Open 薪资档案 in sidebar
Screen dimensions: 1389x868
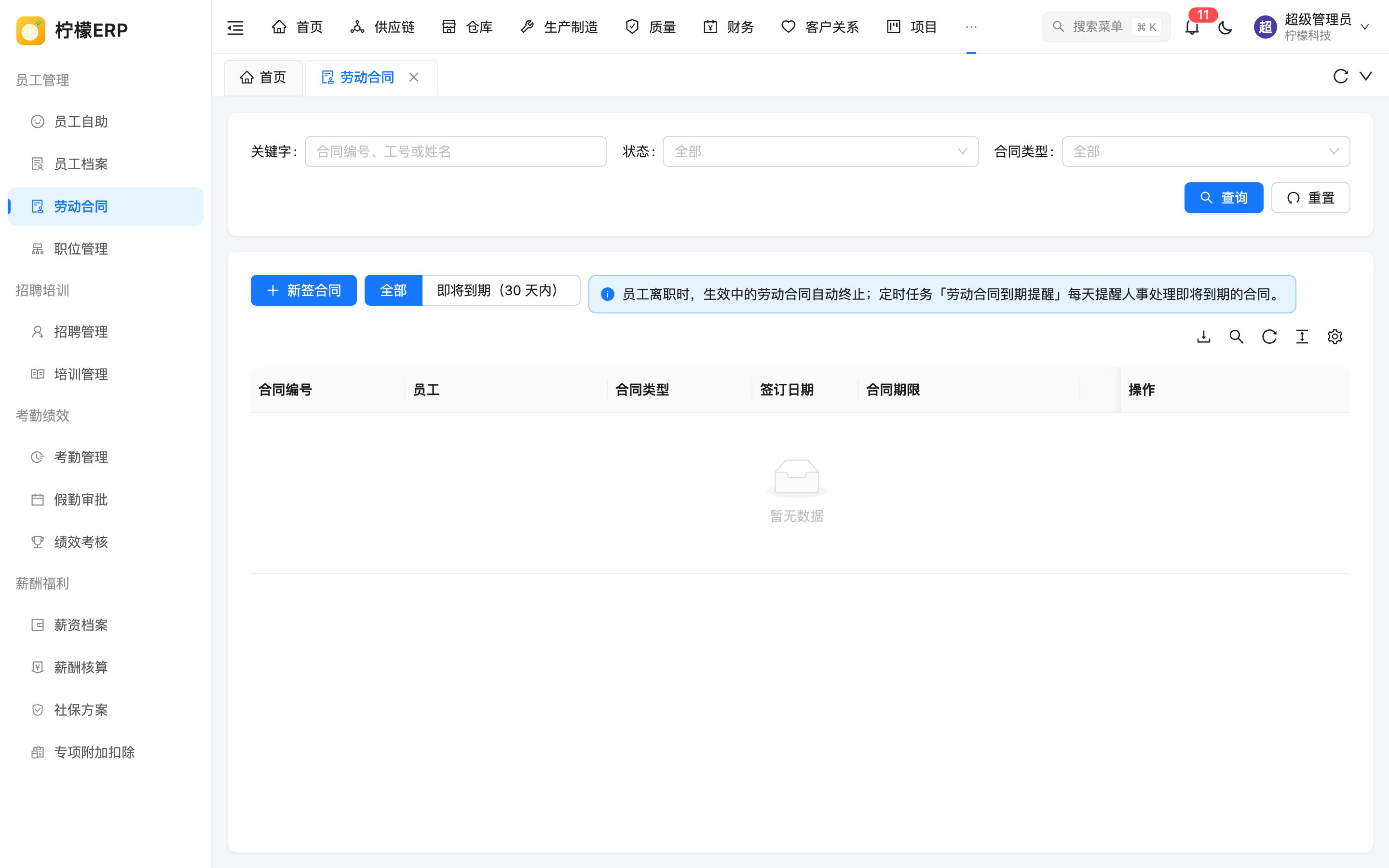coord(106,625)
